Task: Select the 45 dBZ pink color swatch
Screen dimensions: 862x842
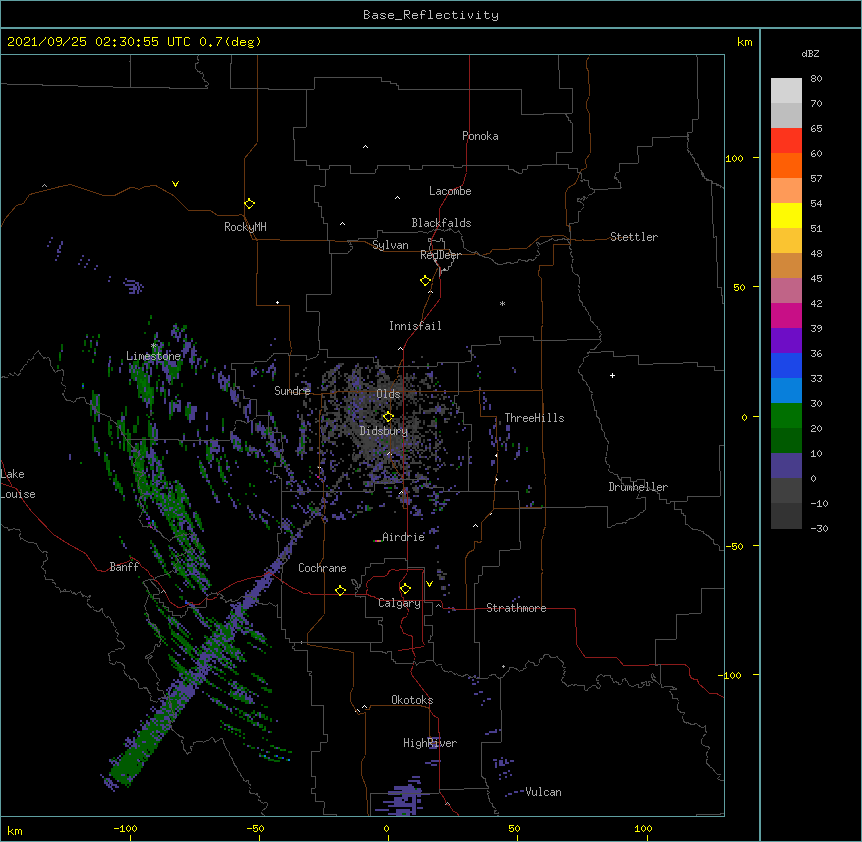Action: 786,290
